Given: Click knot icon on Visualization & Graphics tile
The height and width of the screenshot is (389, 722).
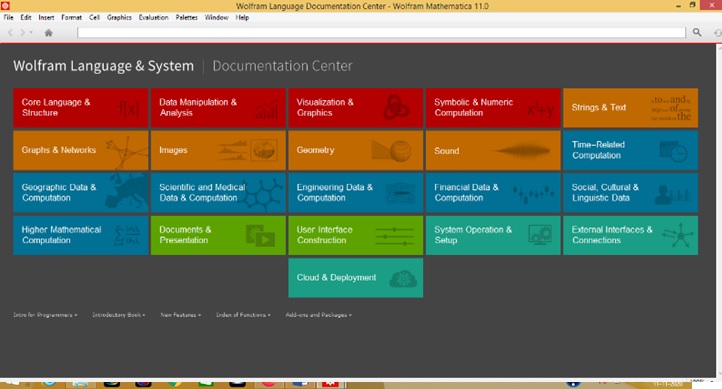Looking at the screenshot, I should pyautogui.click(x=396, y=108).
